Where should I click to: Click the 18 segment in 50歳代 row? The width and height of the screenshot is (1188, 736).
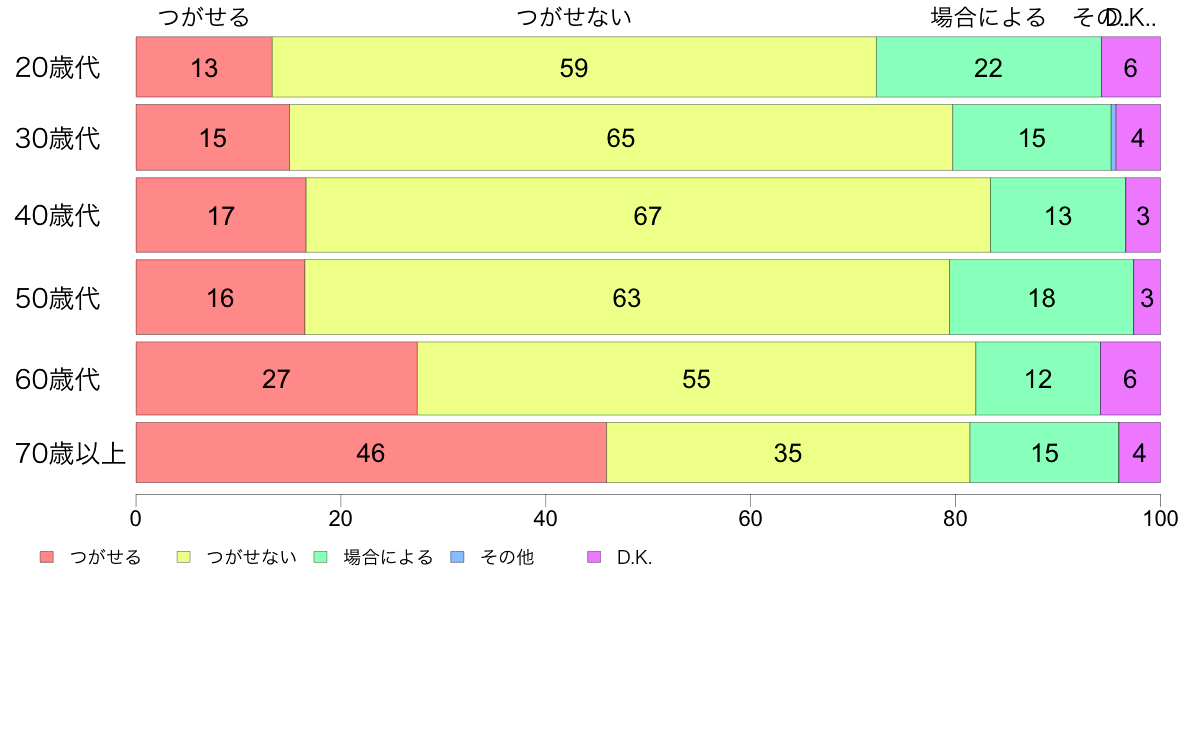1042,297
